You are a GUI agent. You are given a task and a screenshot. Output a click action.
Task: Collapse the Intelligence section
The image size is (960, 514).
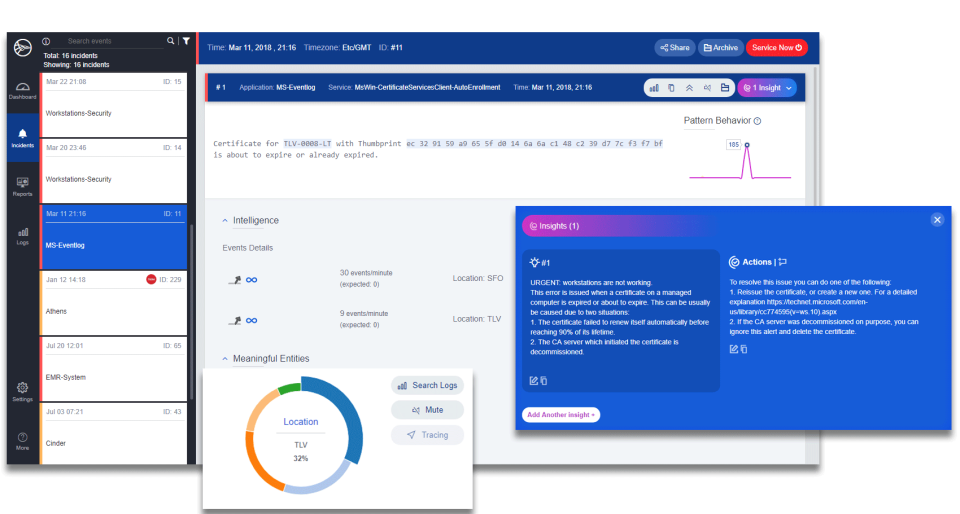click(225, 220)
